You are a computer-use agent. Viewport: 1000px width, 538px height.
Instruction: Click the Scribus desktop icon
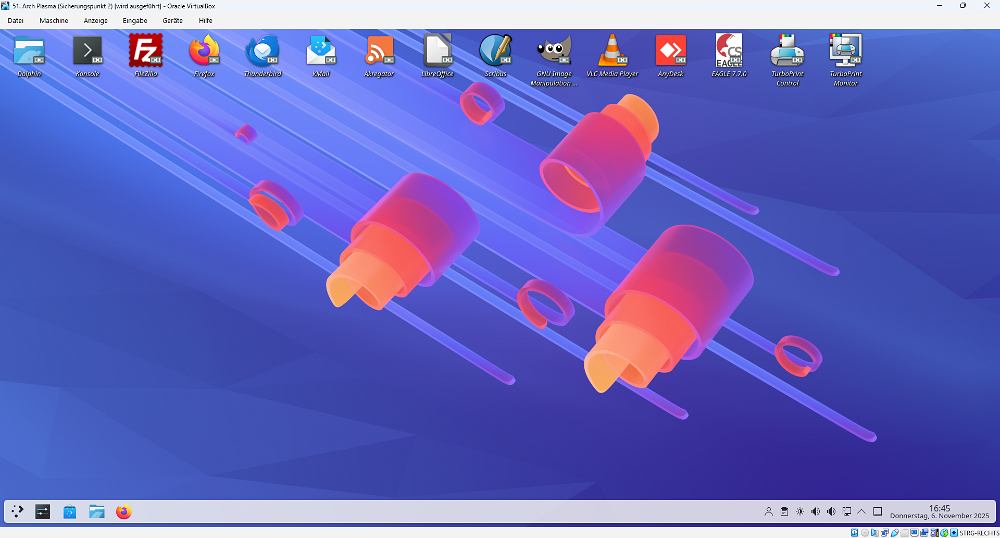click(x=495, y=50)
